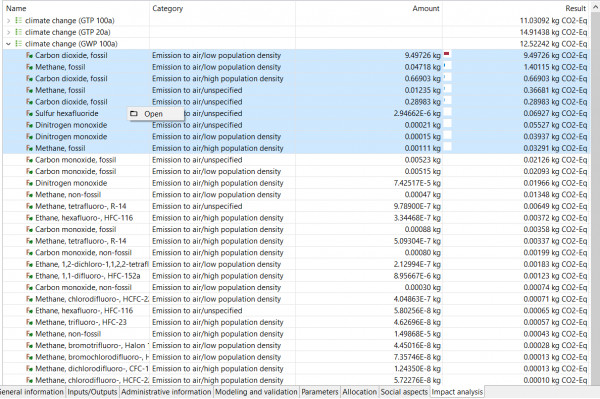Choose Open from the context menu
600x399 pixels.
click(x=155, y=114)
